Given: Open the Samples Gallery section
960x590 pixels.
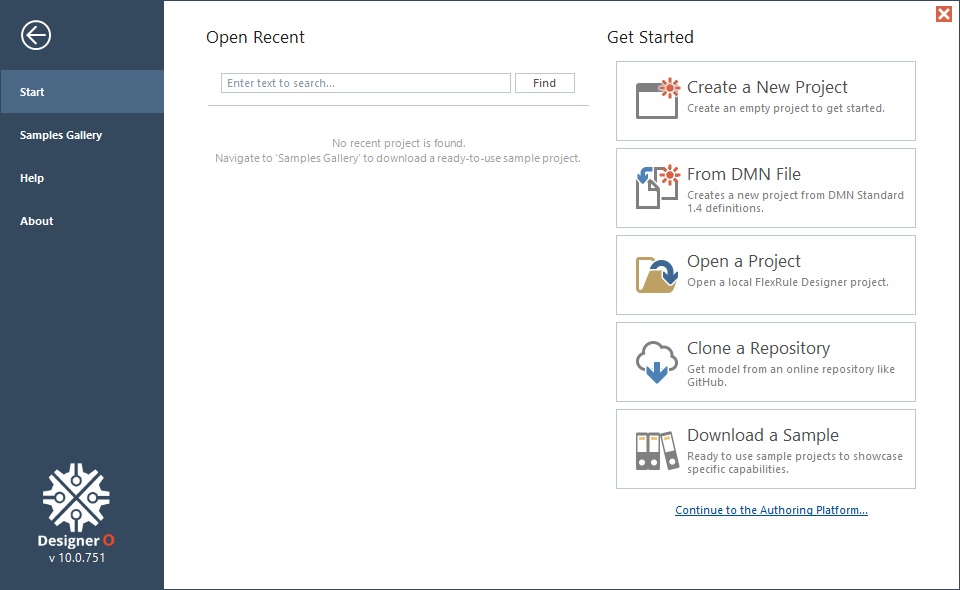Looking at the screenshot, I should pyautogui.click(x=82, y=135).
